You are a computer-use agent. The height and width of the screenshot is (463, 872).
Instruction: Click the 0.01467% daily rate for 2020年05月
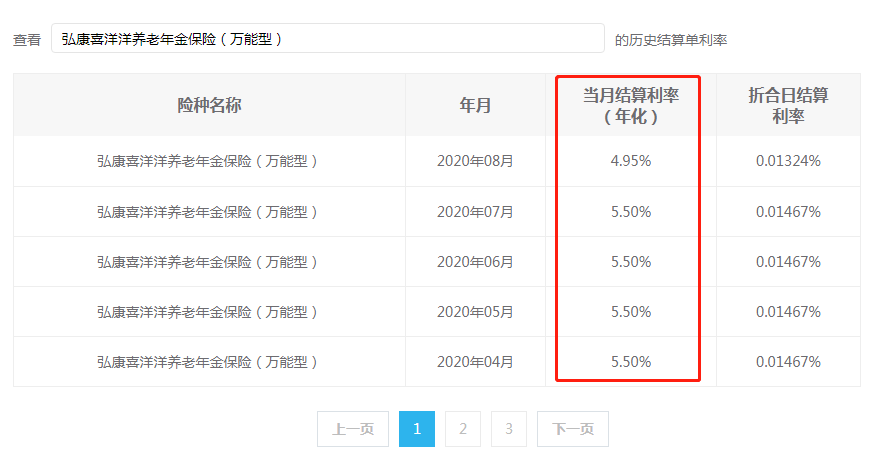coord(788,312)
